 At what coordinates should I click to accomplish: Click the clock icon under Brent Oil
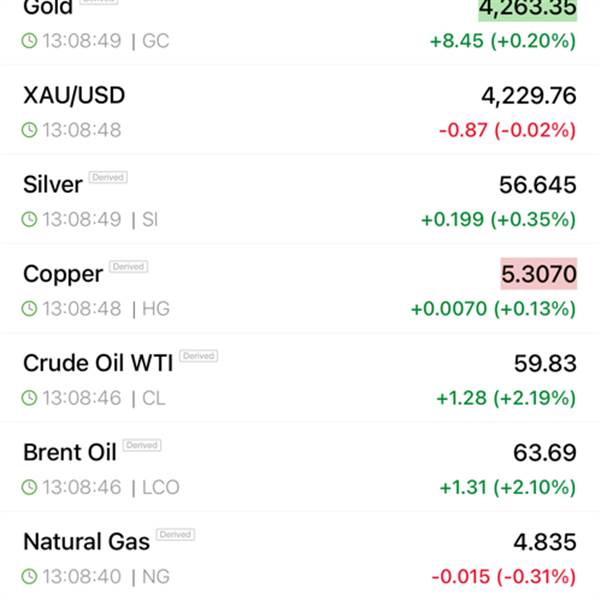pos(30,487)
